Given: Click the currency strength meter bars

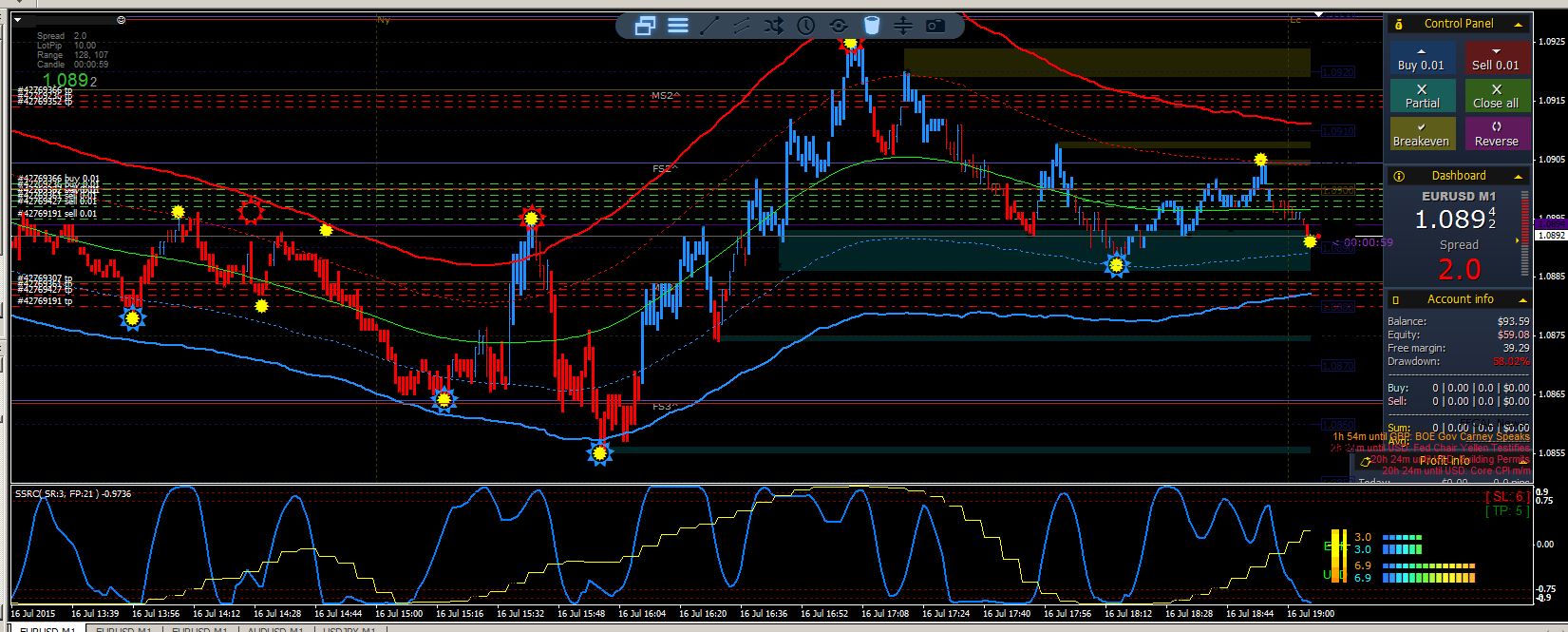Looking at the screenshot, I should tap(1429, 558).
